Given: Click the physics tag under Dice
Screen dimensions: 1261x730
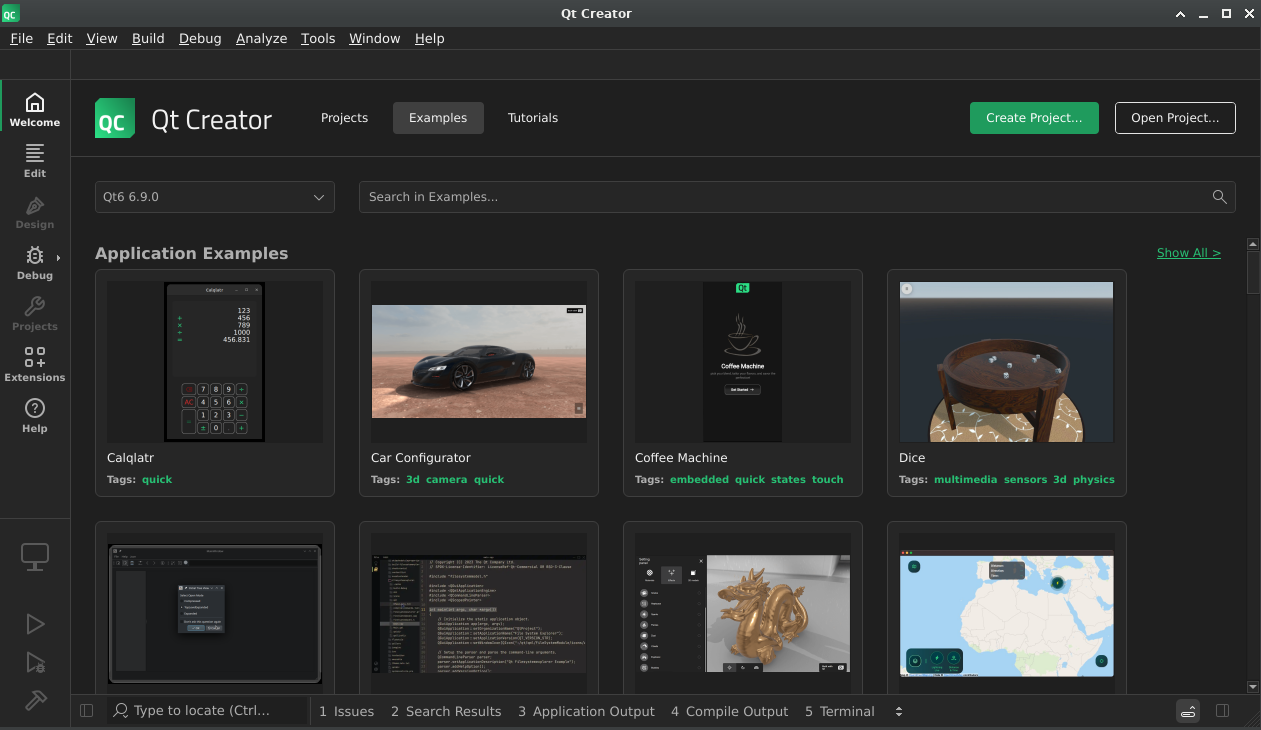Looking at the screenshot, I should click(x=1093, y=480).
